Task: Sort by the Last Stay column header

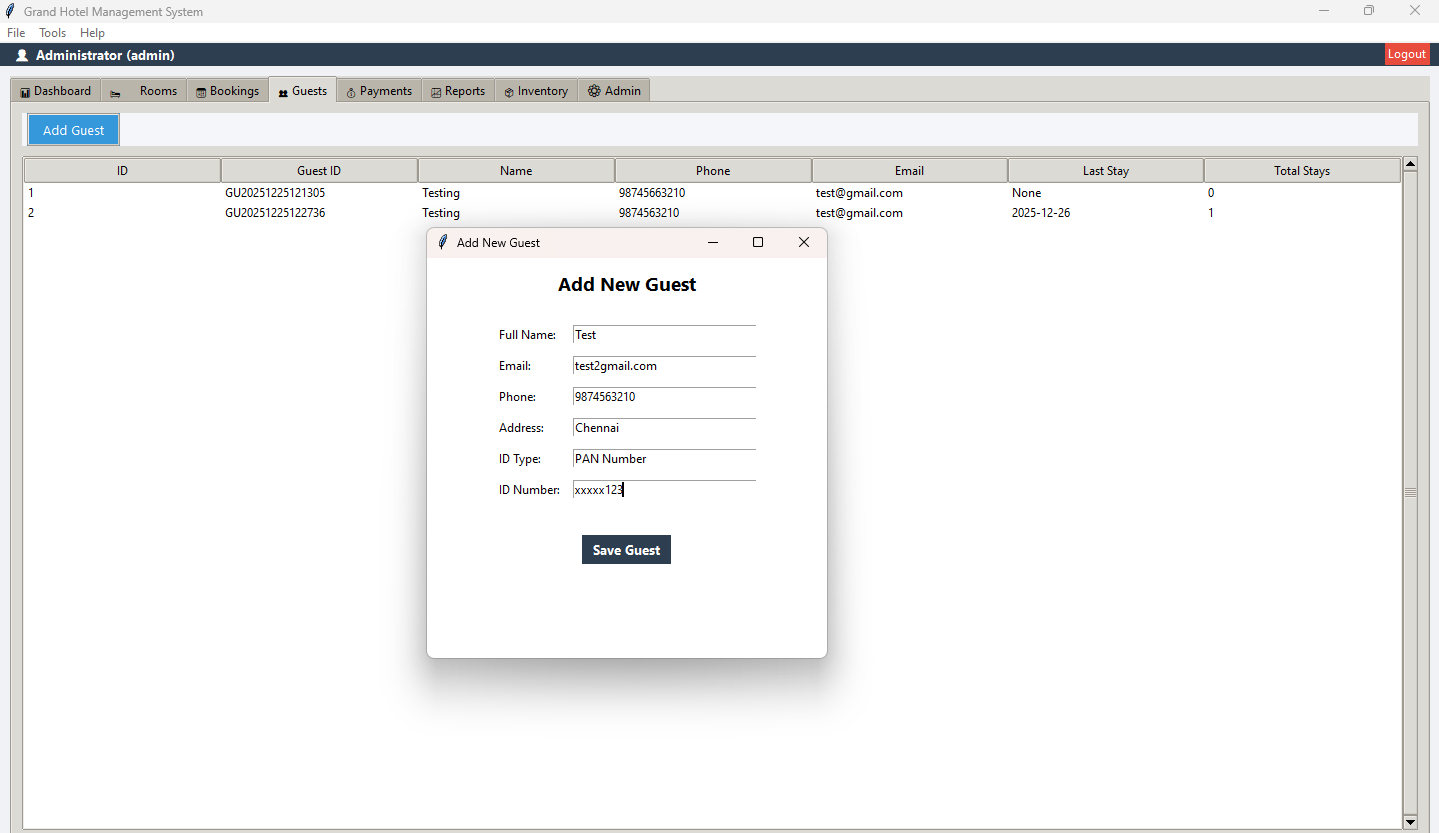Action: 1105,171
